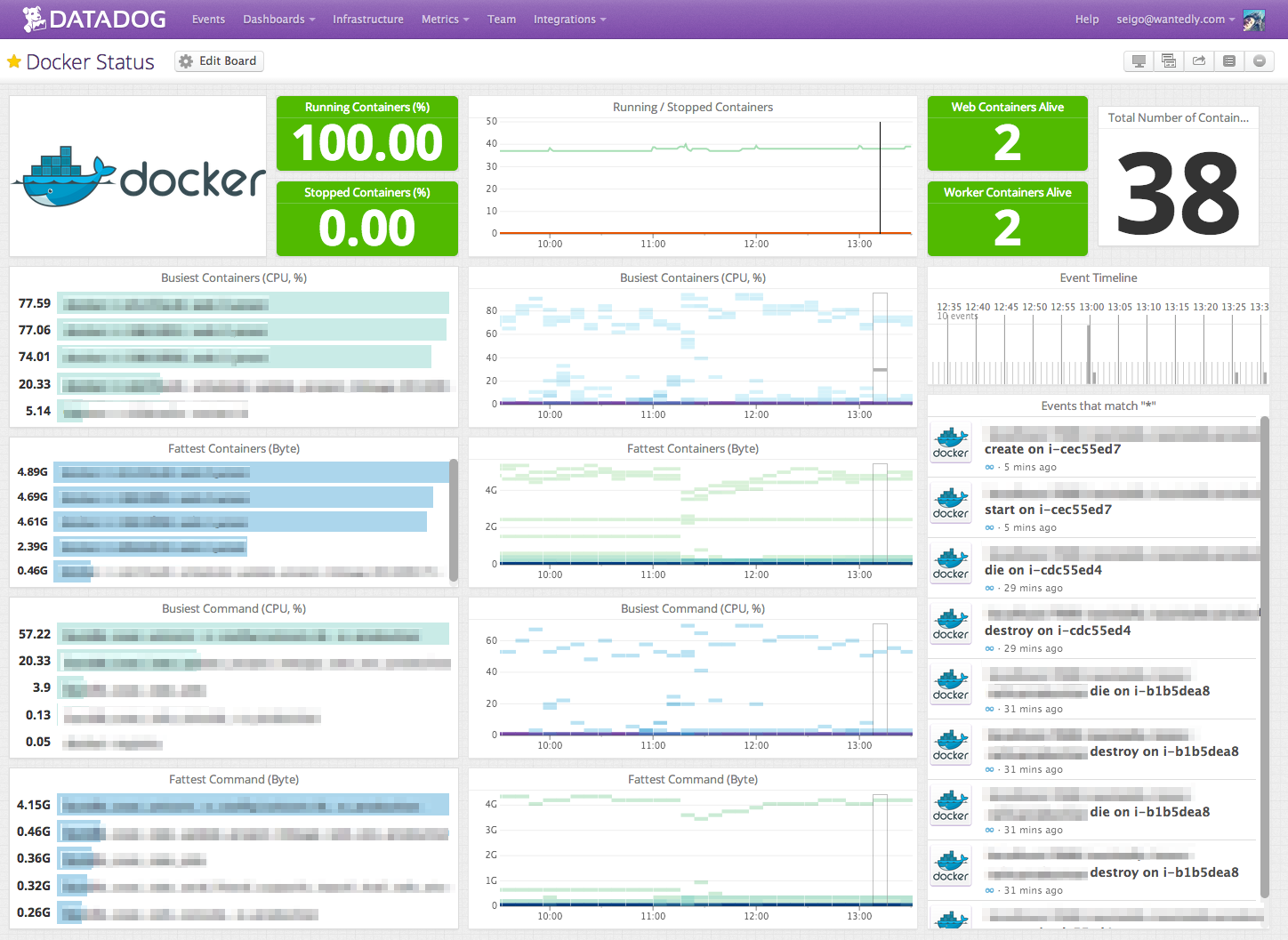Click the docker whale icon on create event

click(950, 442)
